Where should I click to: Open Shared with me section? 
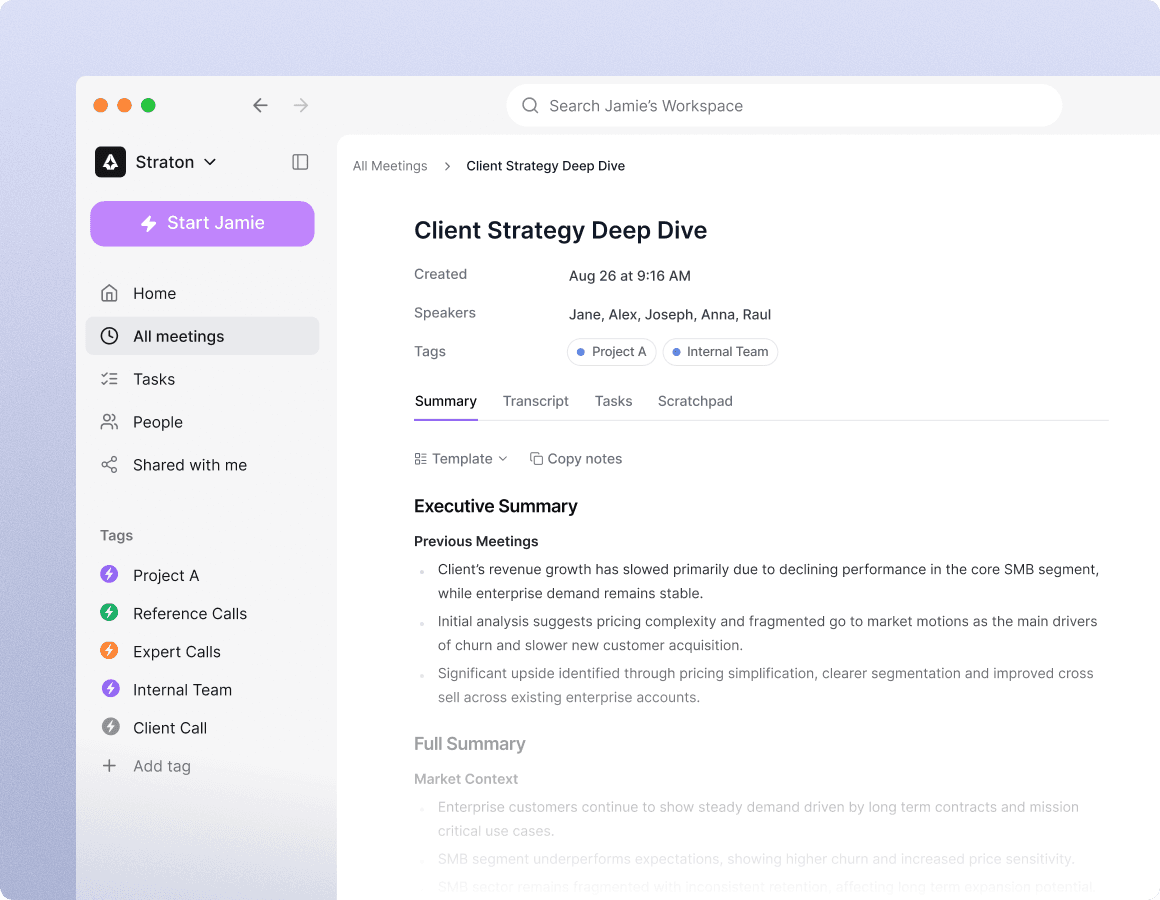(x=189, y=465)
